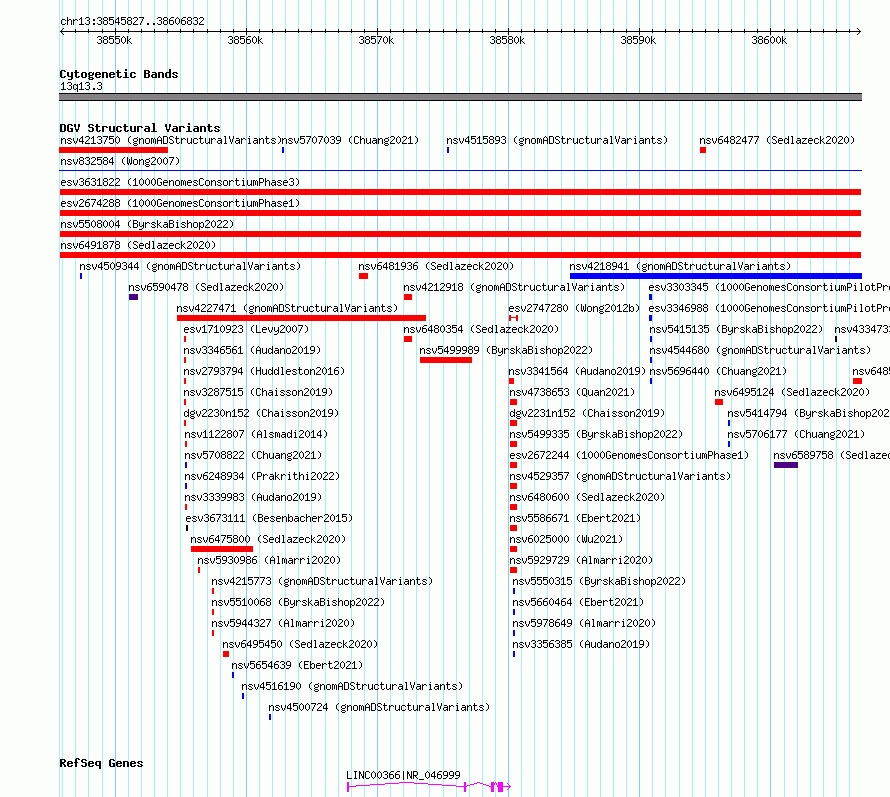The image size is (890, 797).
Task: Open nsv4738653 (Quan2021) variant
Action: pos(572,392)
